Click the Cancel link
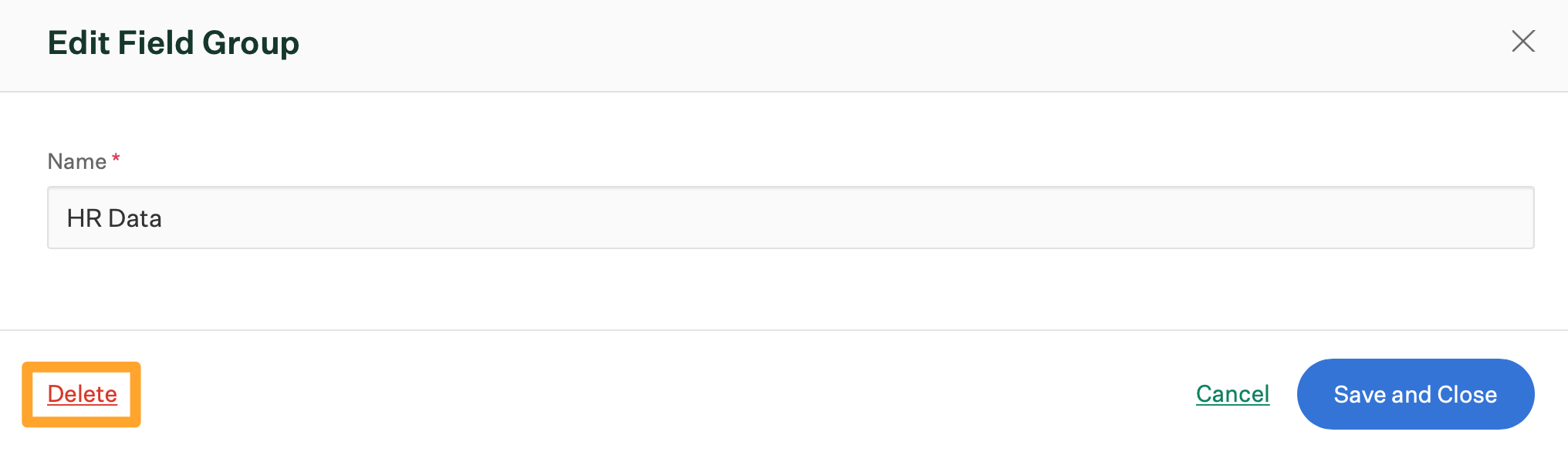Screen dimensions: 1568x452 click(x=1232, y=394)
